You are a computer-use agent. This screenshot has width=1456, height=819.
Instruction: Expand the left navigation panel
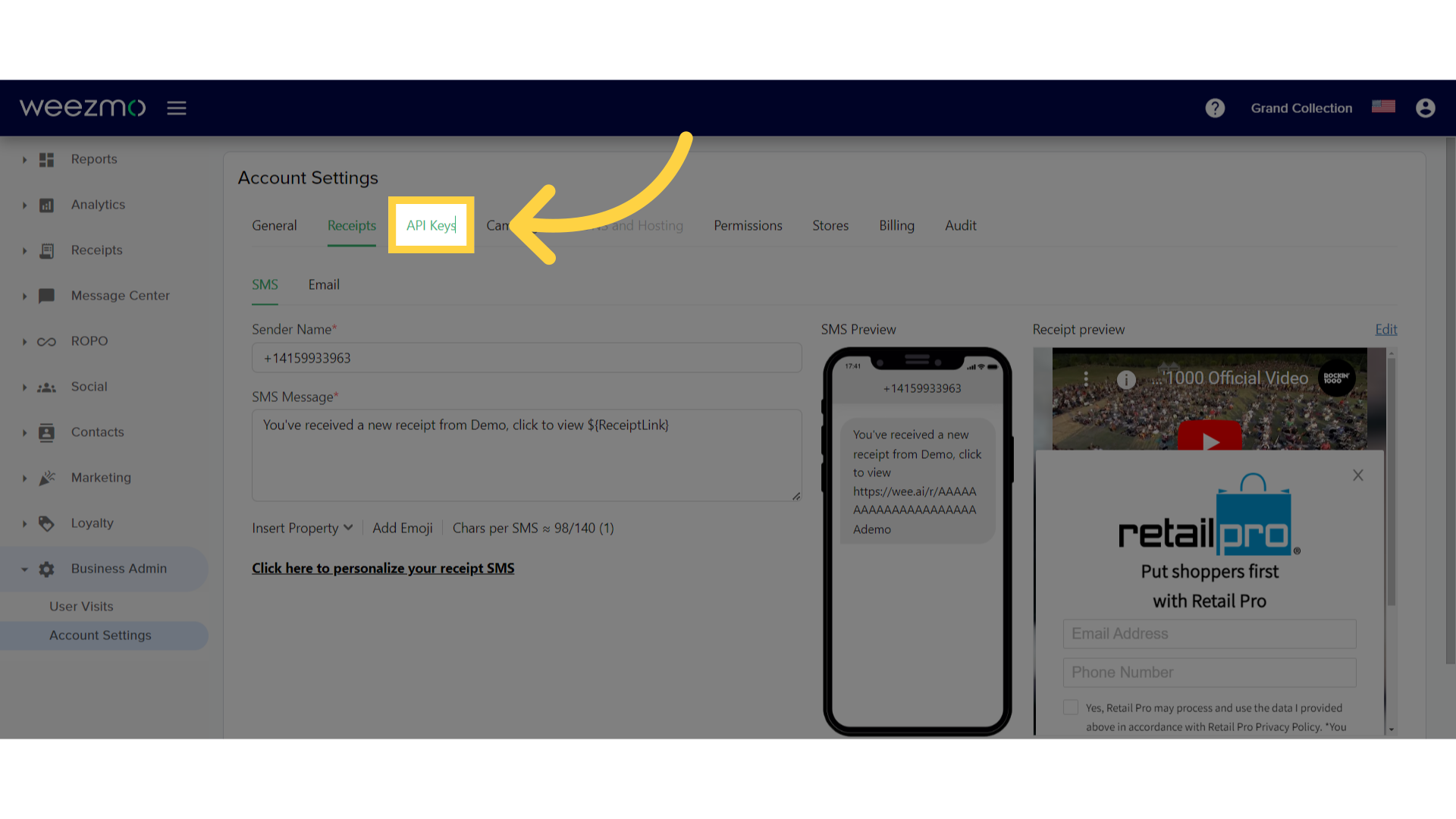click(x=176, y=107)
